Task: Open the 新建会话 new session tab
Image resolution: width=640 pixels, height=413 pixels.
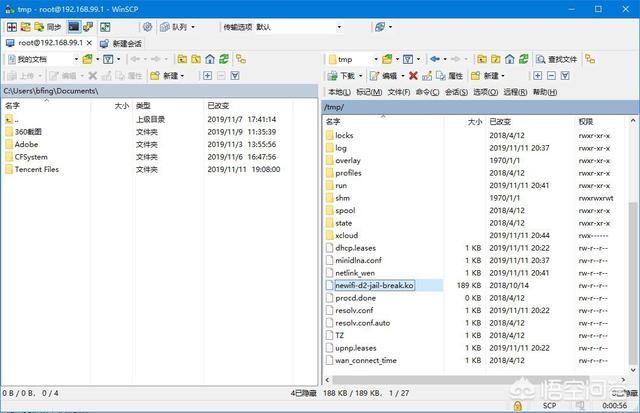Action: [x=121, y=43]
